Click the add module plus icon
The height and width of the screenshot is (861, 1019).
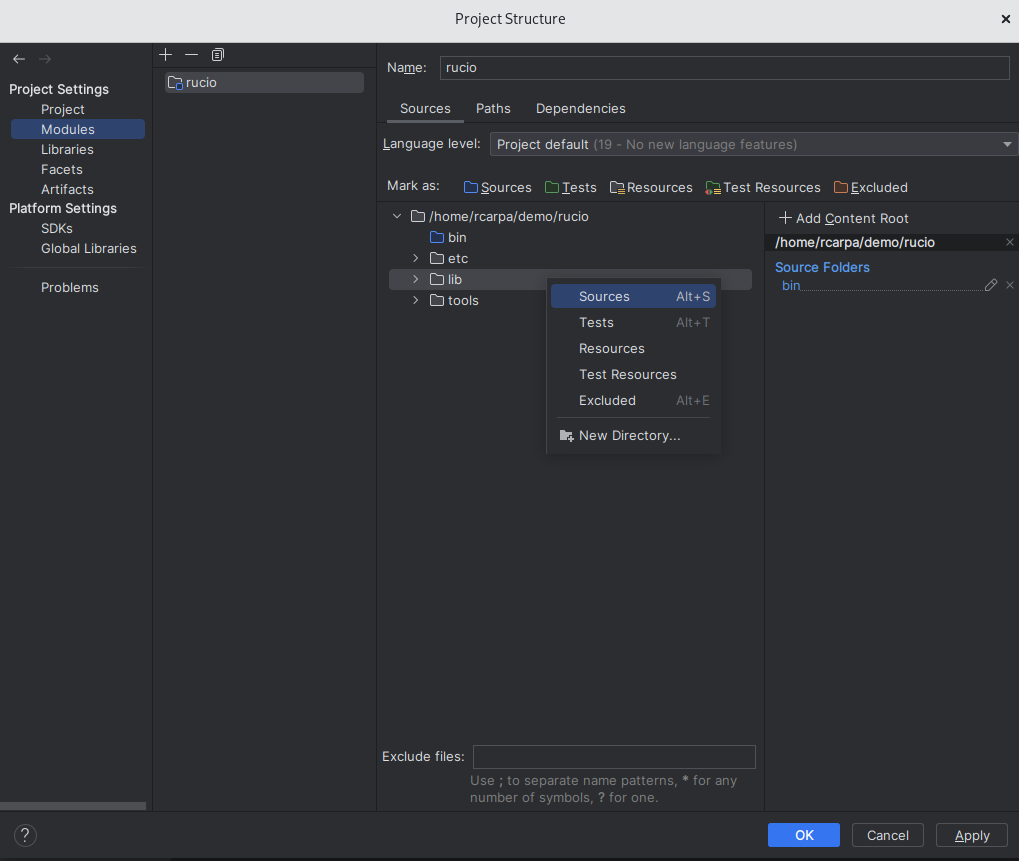166,55
